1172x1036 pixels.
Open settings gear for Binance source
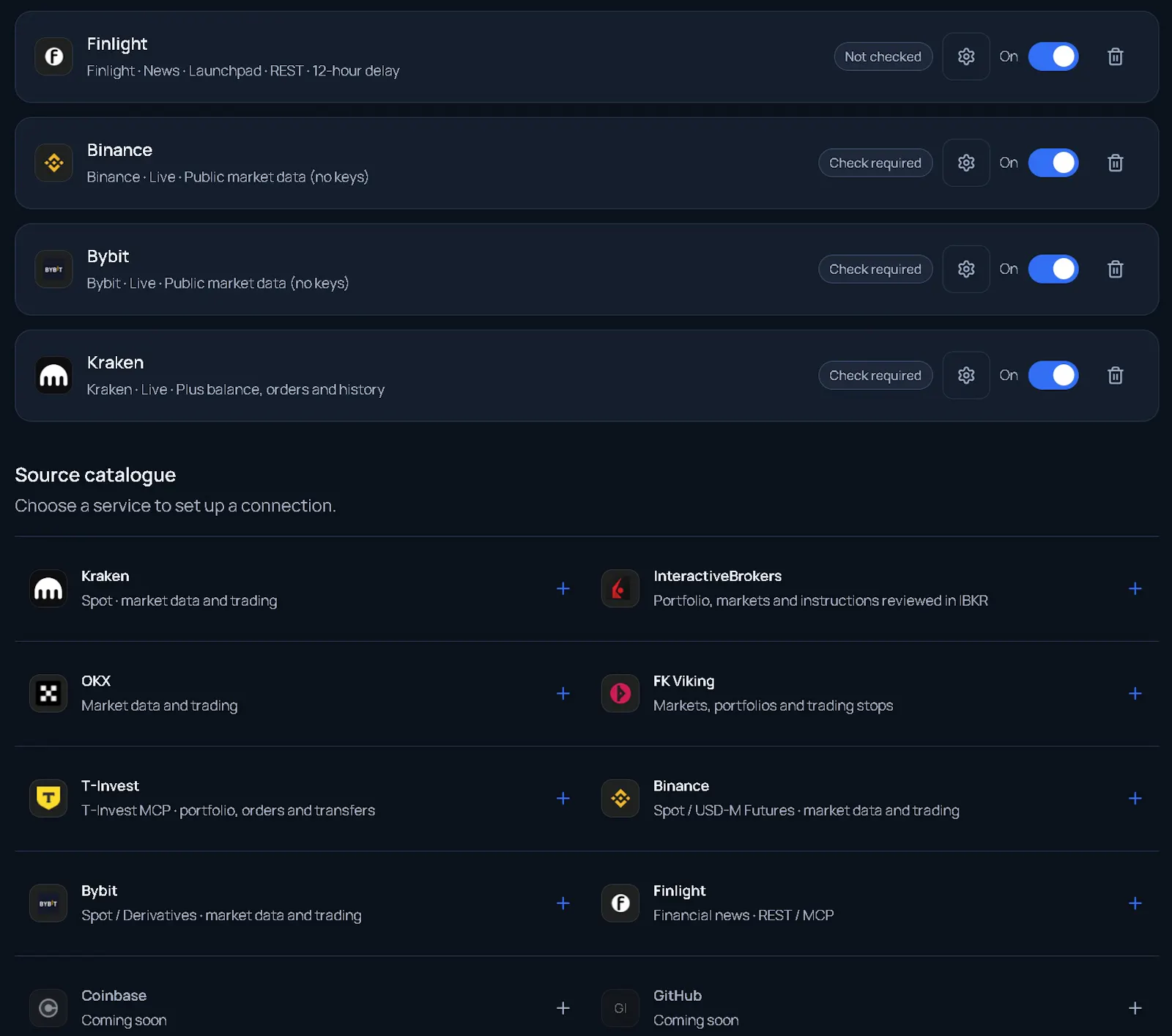[x=965, y=163]
